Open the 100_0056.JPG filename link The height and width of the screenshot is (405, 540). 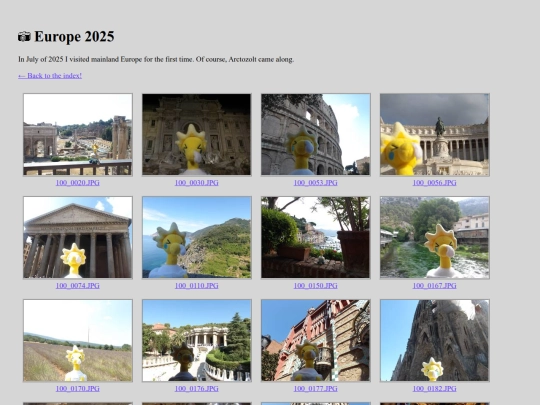(435, 183)
